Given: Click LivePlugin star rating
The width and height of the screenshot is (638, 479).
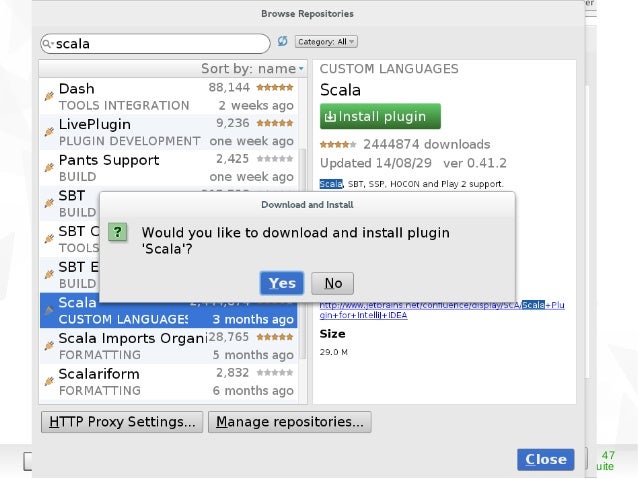Looking at the screenshot, I should coord(275,123).
